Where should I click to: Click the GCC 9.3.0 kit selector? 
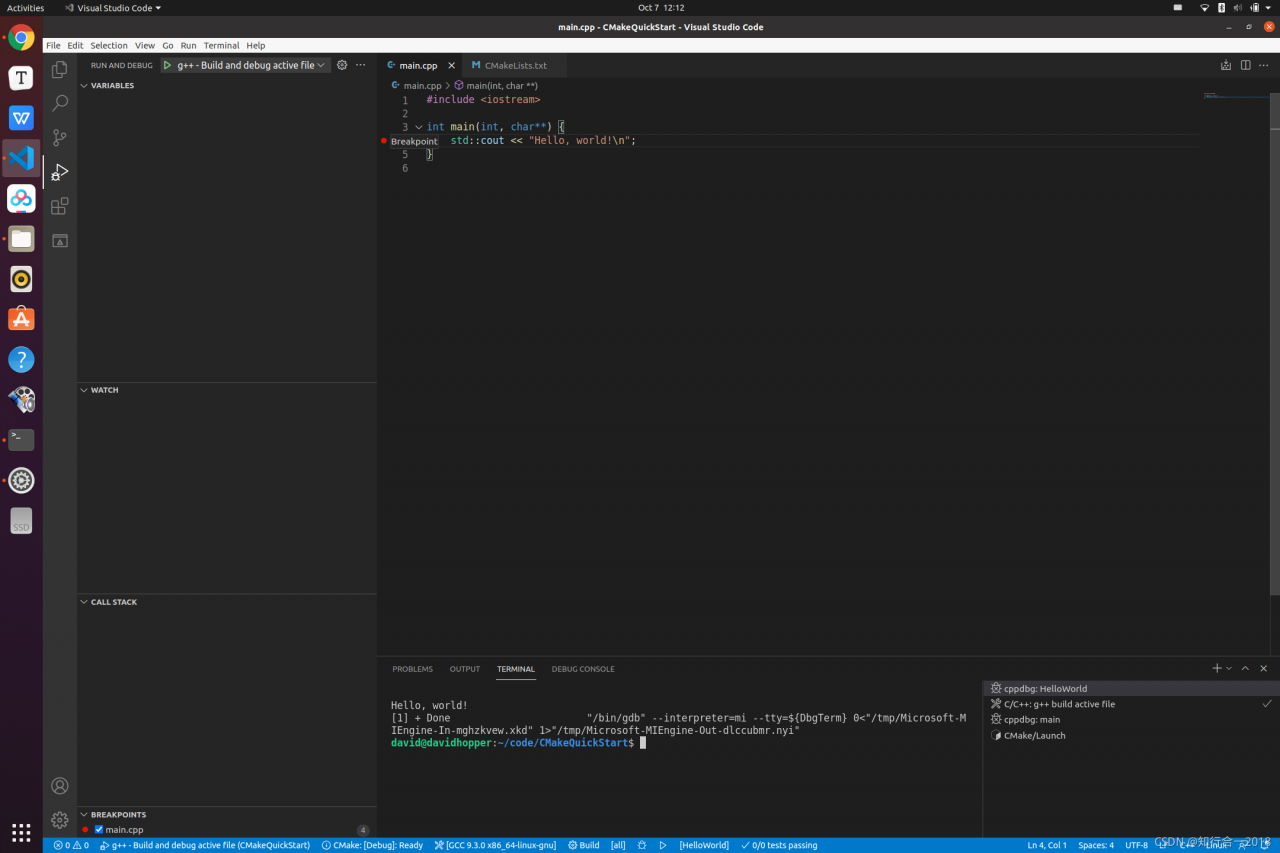click(495, 845)
